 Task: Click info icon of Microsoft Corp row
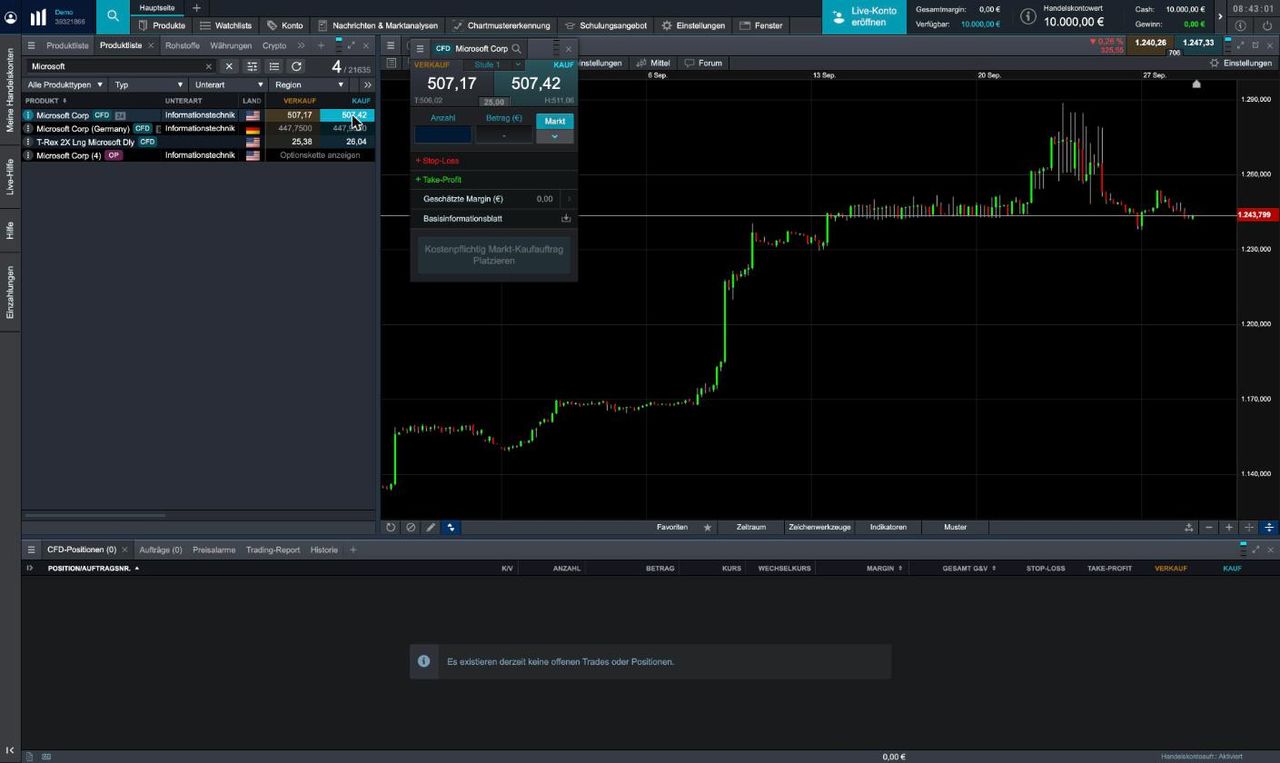[x=28, y=116]
